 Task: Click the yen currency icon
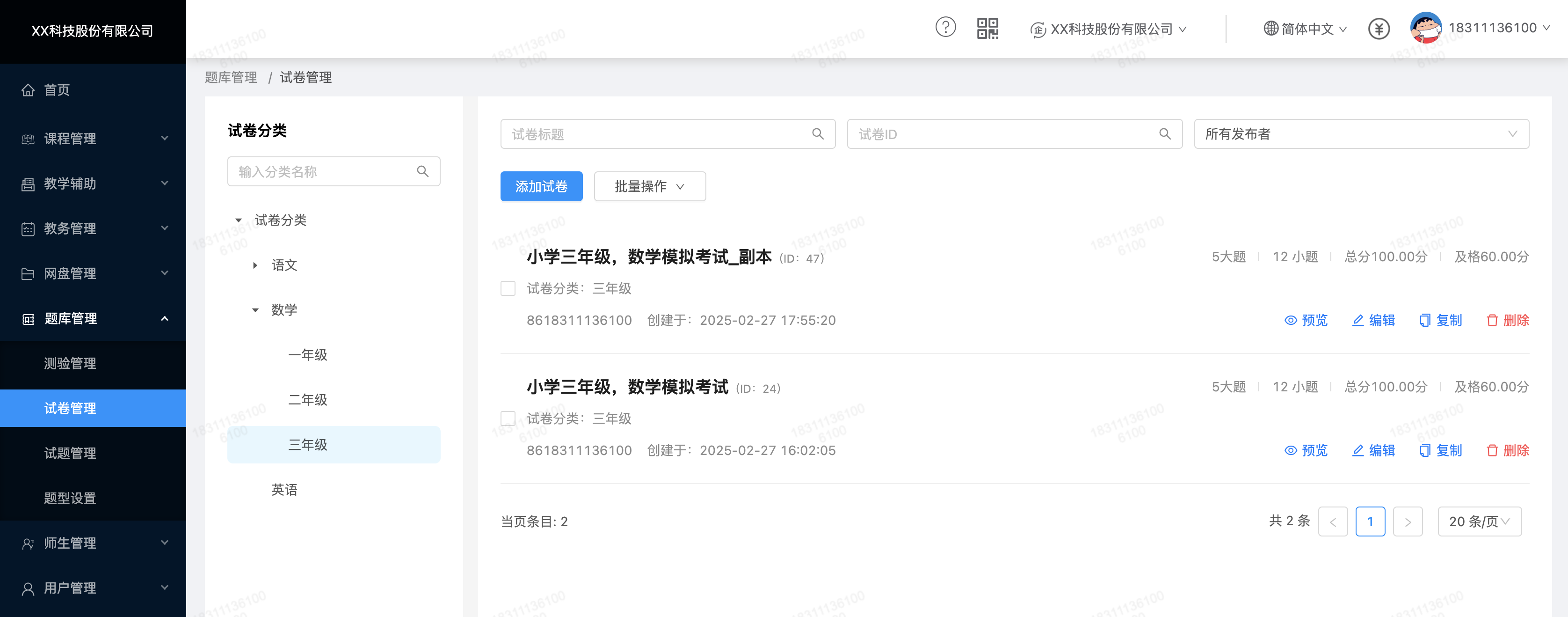click(1379, 29)
